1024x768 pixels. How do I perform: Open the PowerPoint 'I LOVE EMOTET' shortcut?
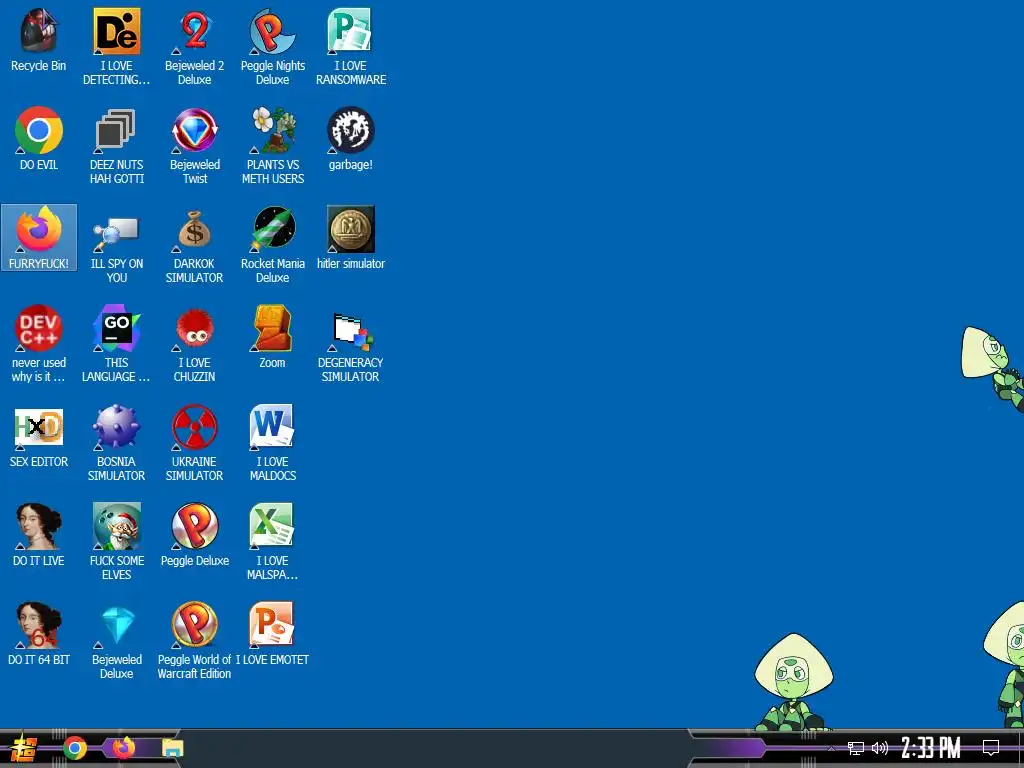272,633
